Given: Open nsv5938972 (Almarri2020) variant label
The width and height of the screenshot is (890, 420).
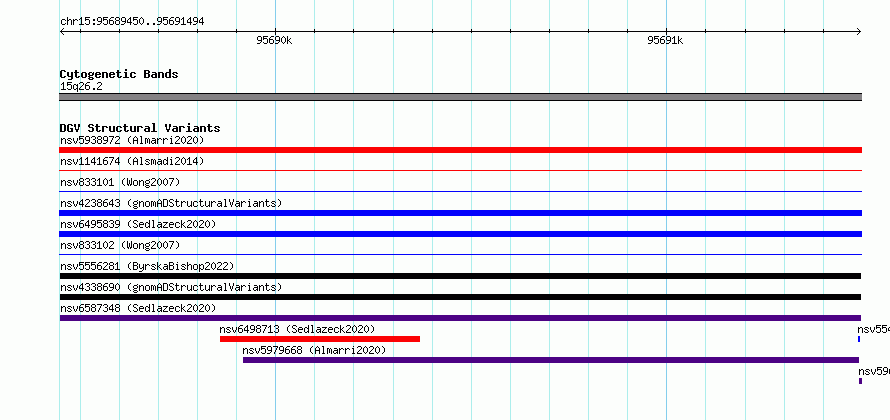Looking at the screenshot, I should 132,140.
